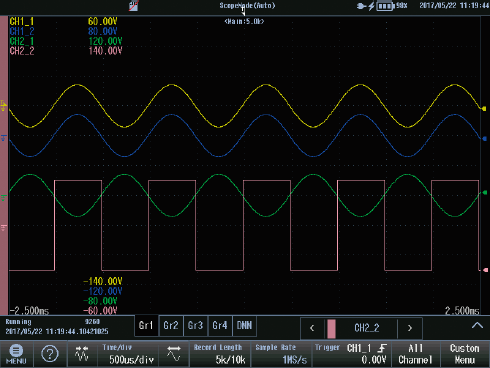Tap the crossed-out storage icon at top
Screen dimensions: 490x368
[134, 6]
